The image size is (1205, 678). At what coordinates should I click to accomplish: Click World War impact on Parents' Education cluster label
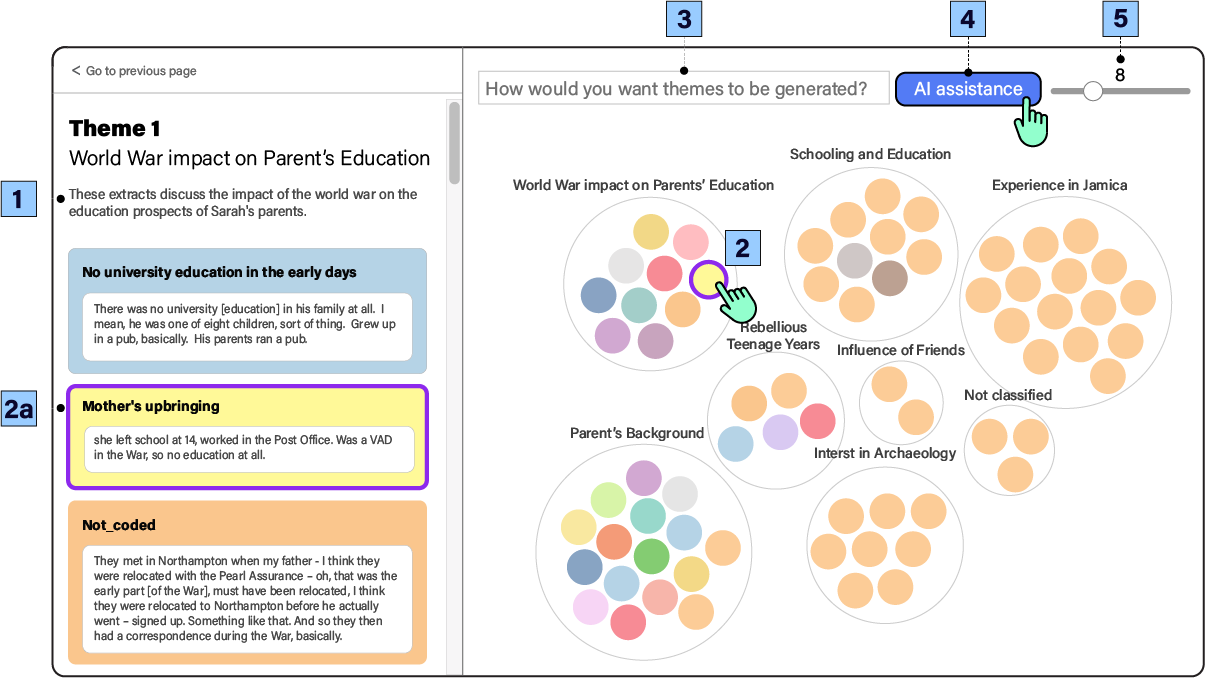[x=643, y=185]
